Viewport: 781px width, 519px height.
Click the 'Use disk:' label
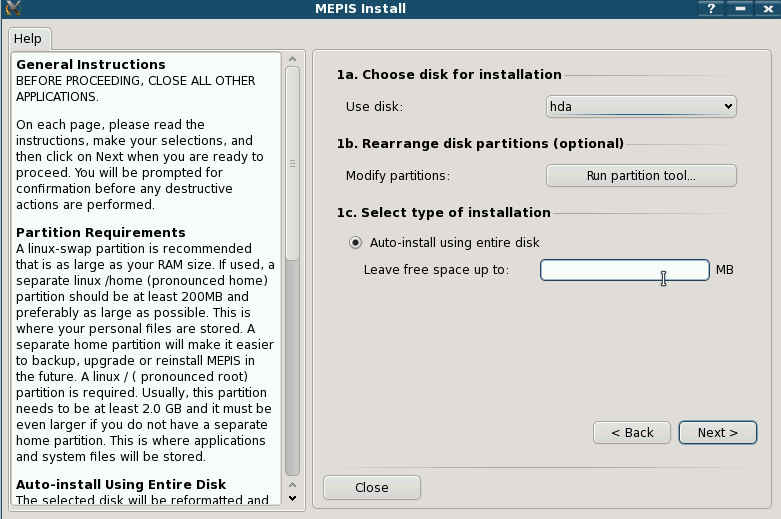375,107
